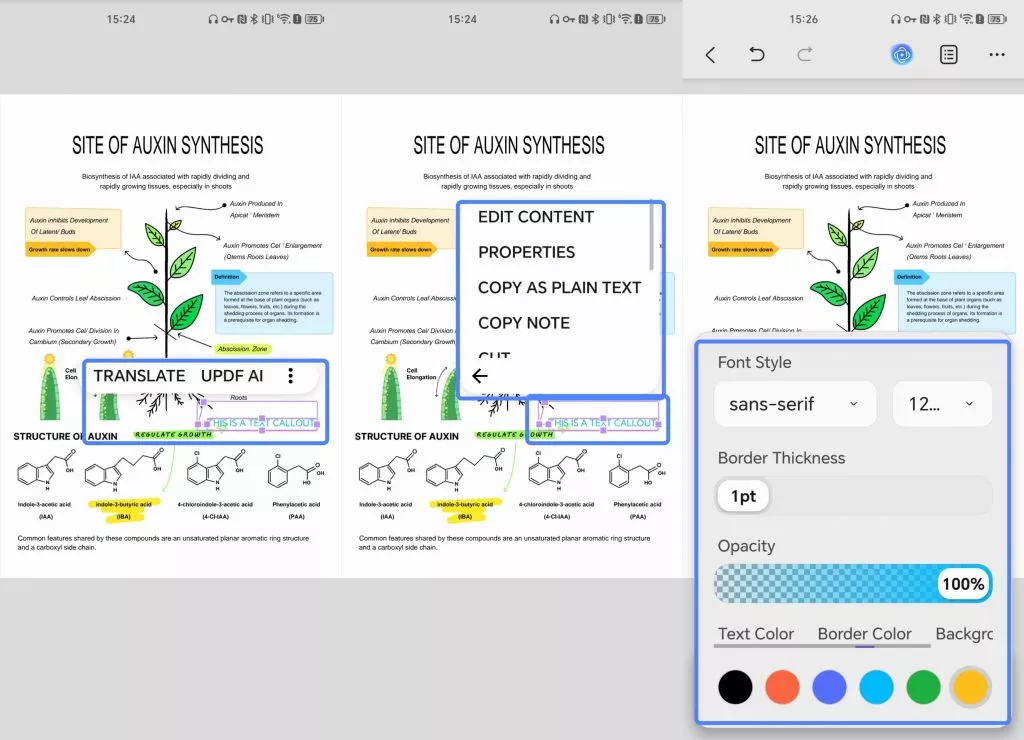The height and width of the screenshot is (740, 1024).
Task: Tap the back arrow in the top toolbar
Action: pos(711,55)
